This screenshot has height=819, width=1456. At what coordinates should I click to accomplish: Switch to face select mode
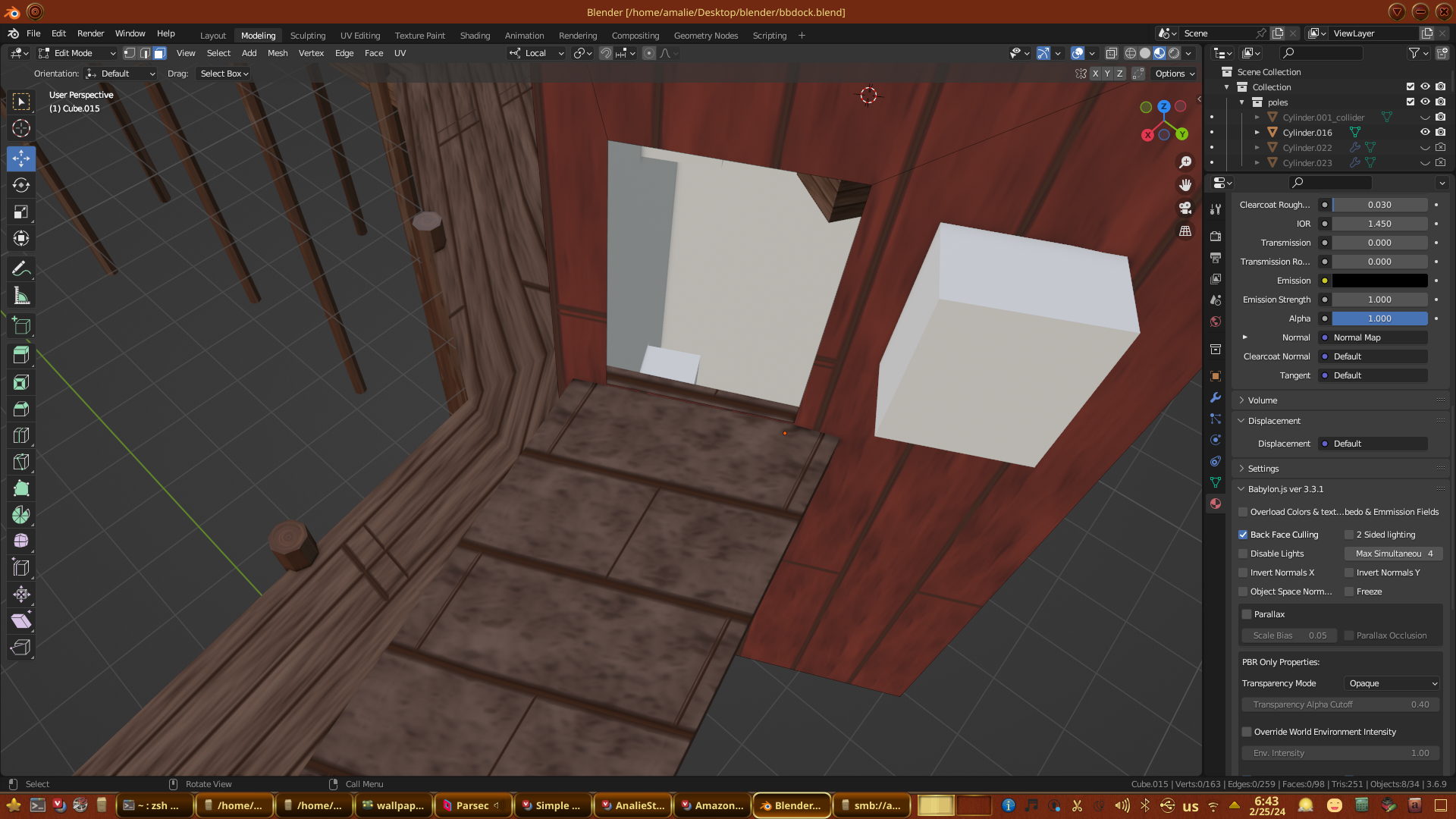click(159, 53)
